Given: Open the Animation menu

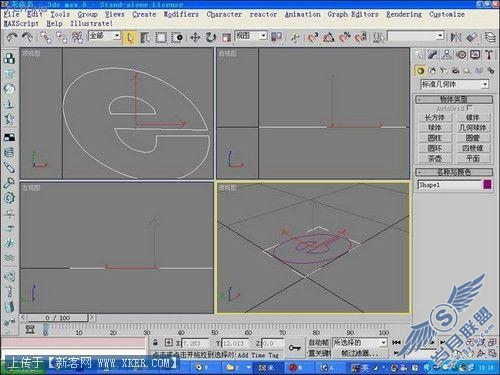Looking at the screenshot, I should click(x=302, y=14).
